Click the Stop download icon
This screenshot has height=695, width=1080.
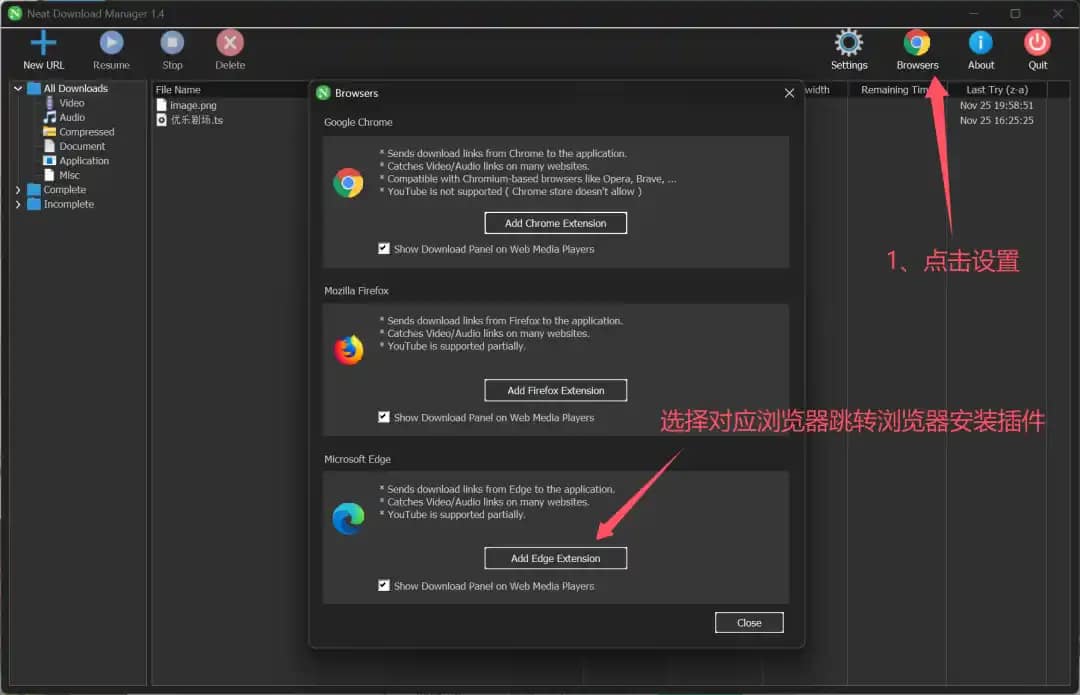tap(172, 43)
